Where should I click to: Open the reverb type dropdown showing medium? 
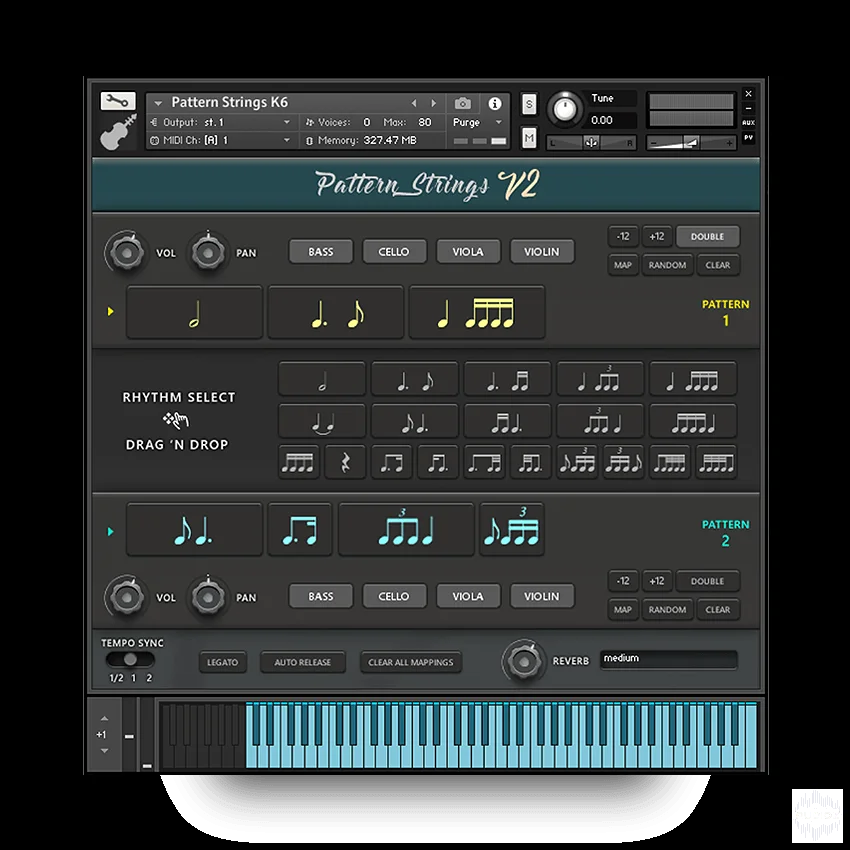669,659
